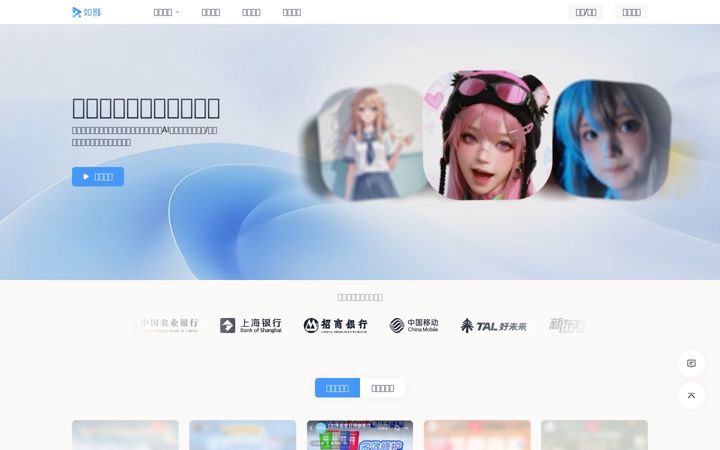Expand the first navigation item's dropdown arrow
The height and width of the screenshot is (450, 720).
pos(178,12)
